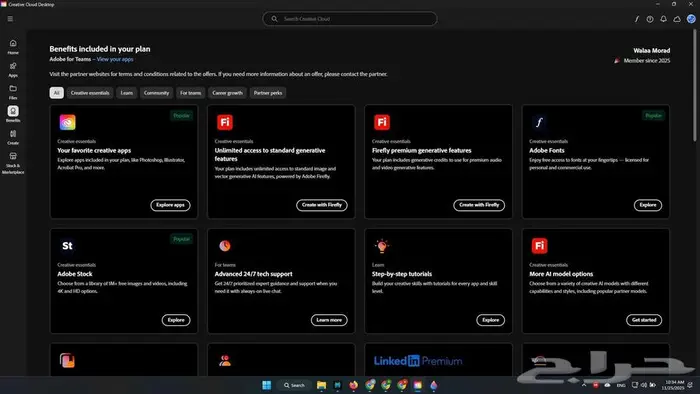Click the St icon on Adobe Stock card
The width and height of the screenshot is (700, 394).
(67, 246)
